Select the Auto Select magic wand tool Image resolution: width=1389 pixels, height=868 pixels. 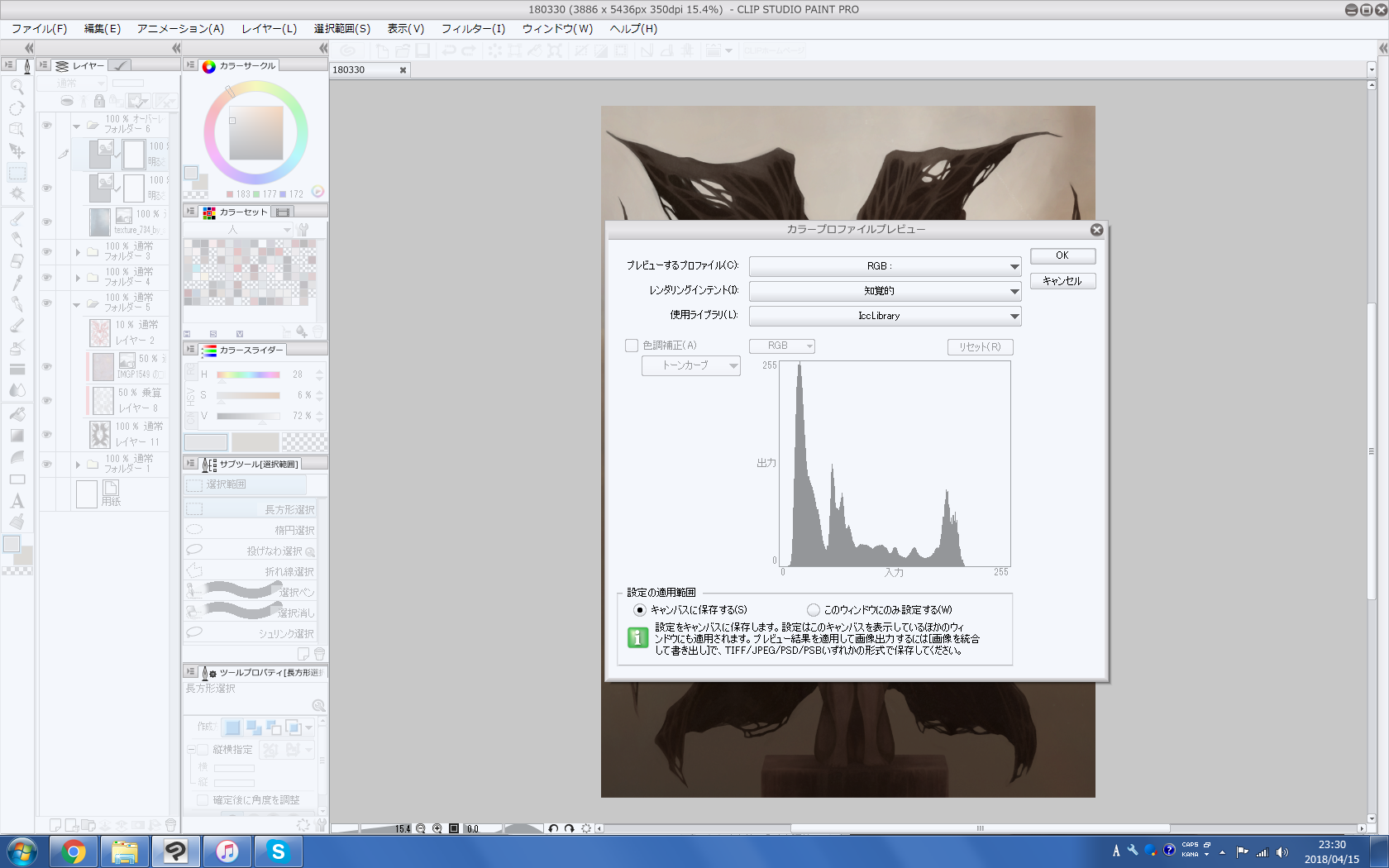[17, 194]
